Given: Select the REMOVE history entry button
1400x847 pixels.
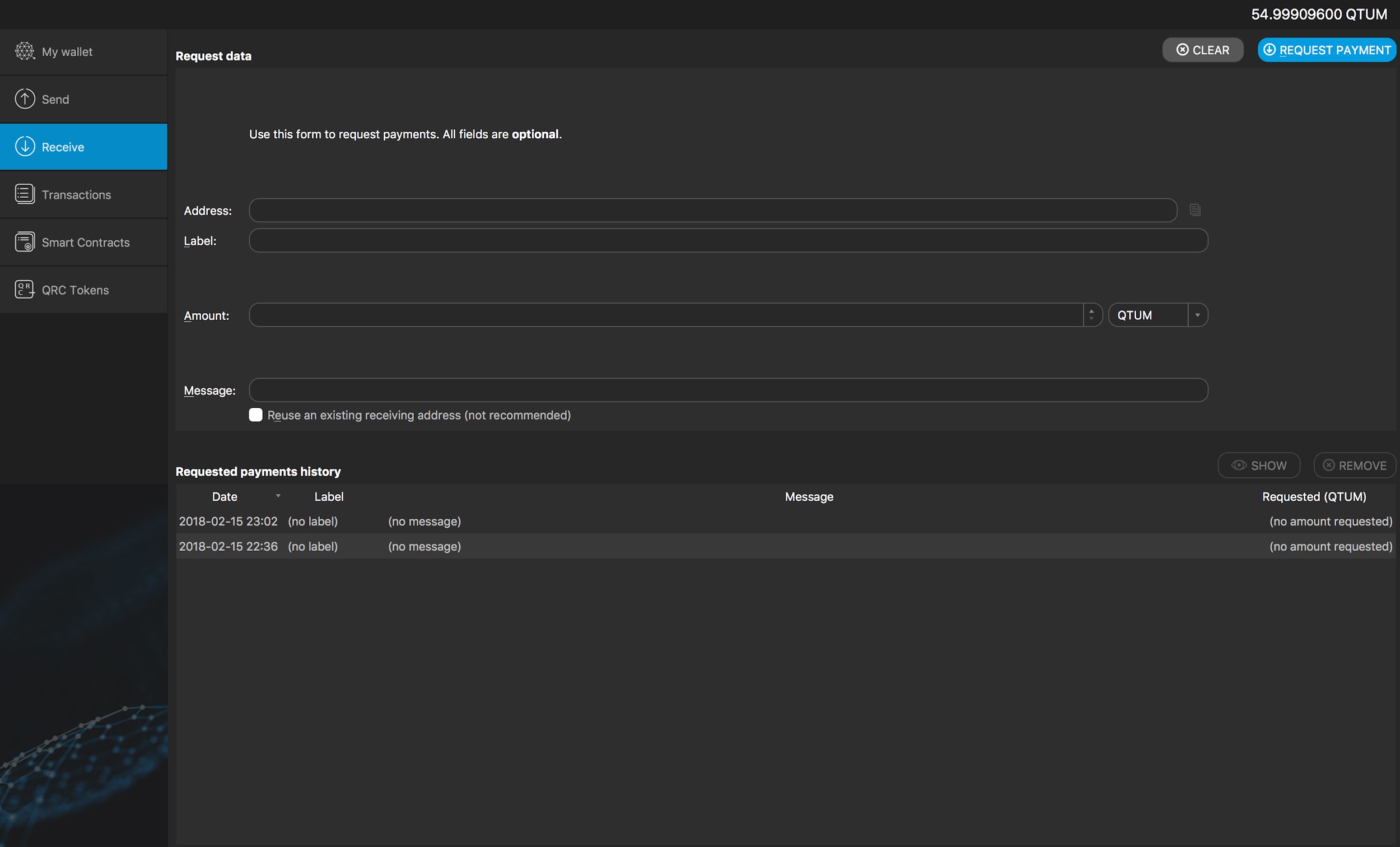Looking at the screenshot, I should [1354, 465].
